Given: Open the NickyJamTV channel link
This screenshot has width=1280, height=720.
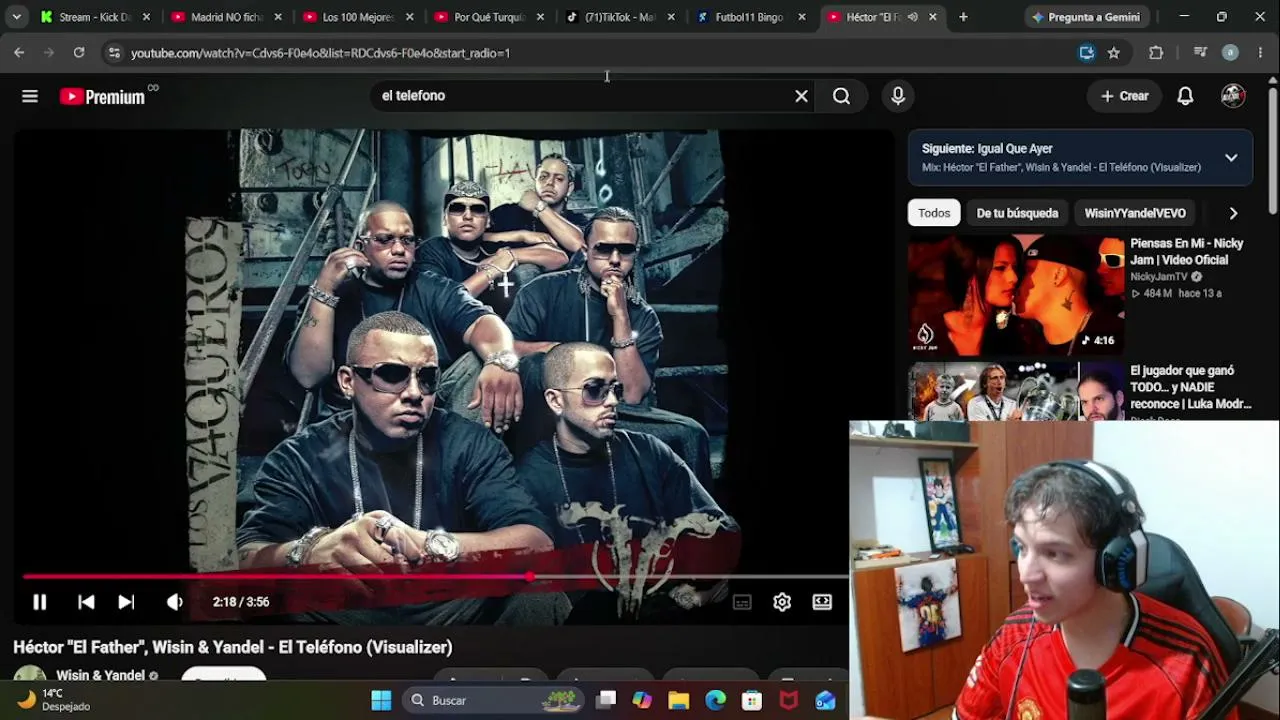Looking at the screenshot, I should pos(1159,277).
